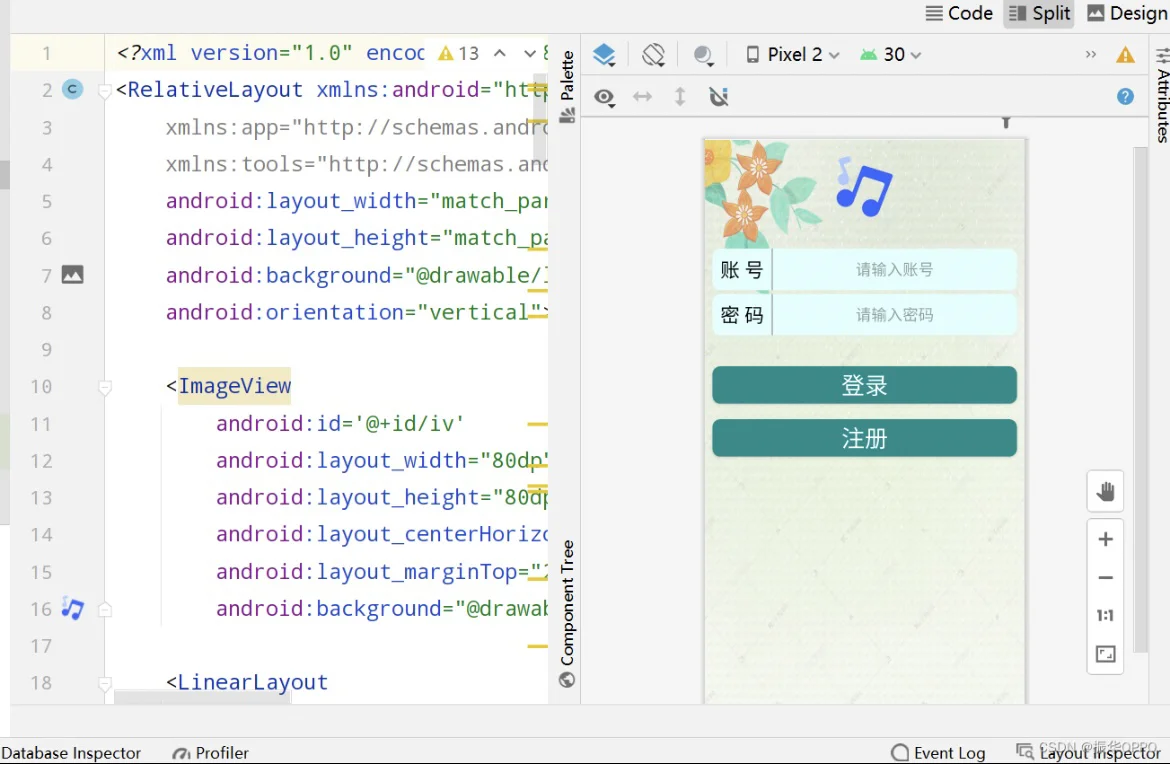Click the blue help question mark
1170x764 pixels.
click(x=1125, y=97)
